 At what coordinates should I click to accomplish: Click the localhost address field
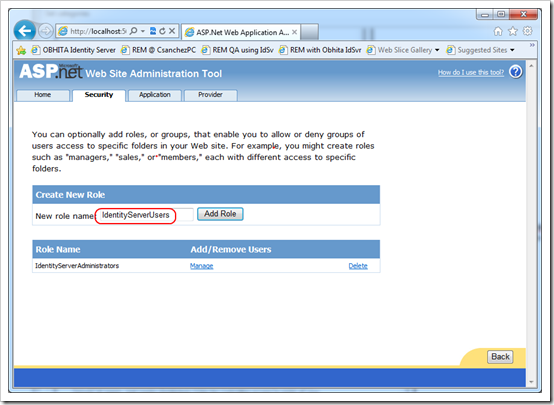(x=98, y=31)
